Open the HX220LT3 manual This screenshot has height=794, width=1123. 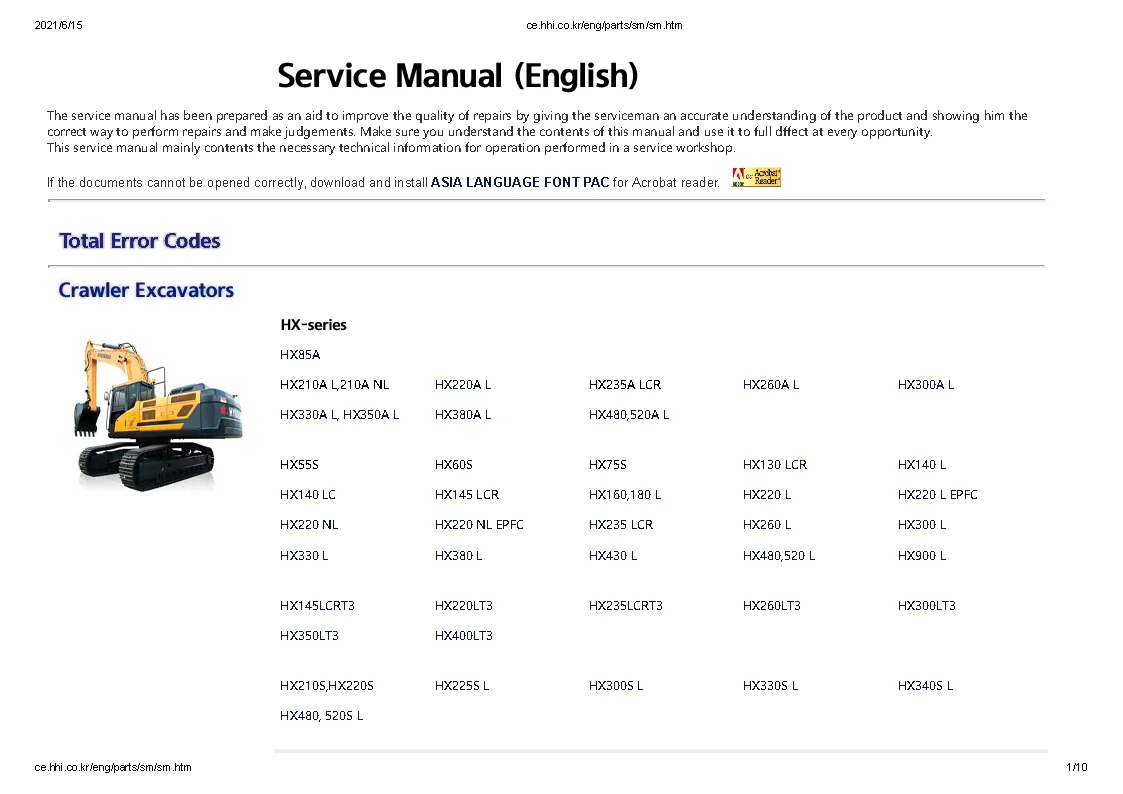[x=463, y=606]
